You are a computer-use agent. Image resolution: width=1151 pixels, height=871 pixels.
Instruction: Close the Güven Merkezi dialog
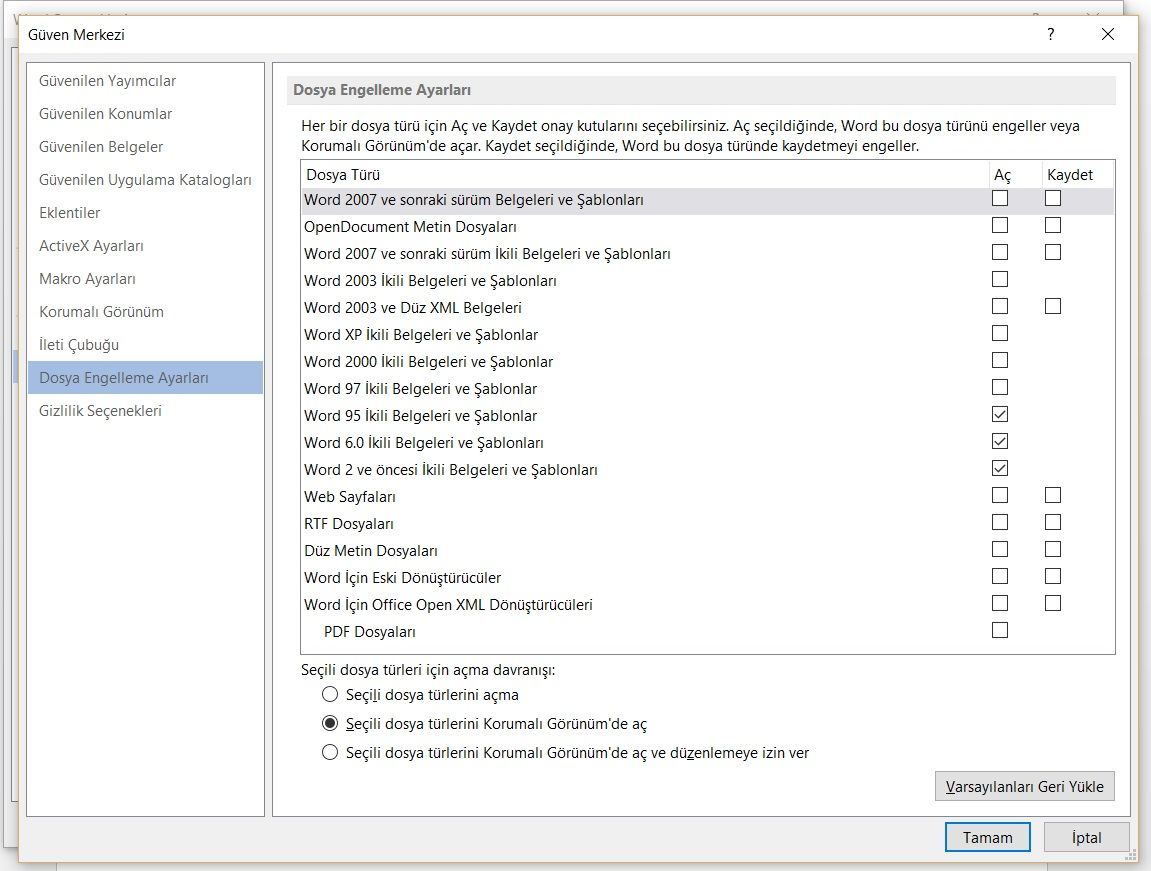click(1107, 35)
